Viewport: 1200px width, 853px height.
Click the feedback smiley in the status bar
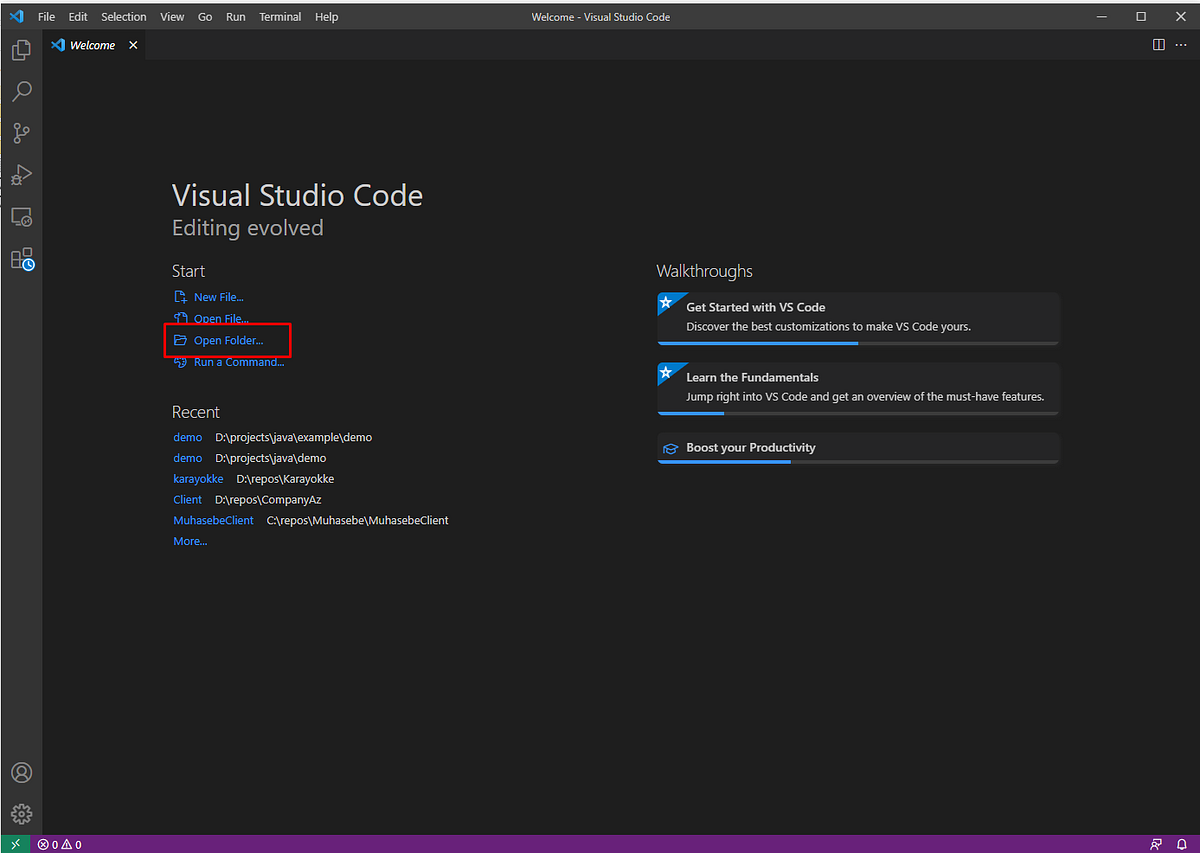click(1156, 843)
